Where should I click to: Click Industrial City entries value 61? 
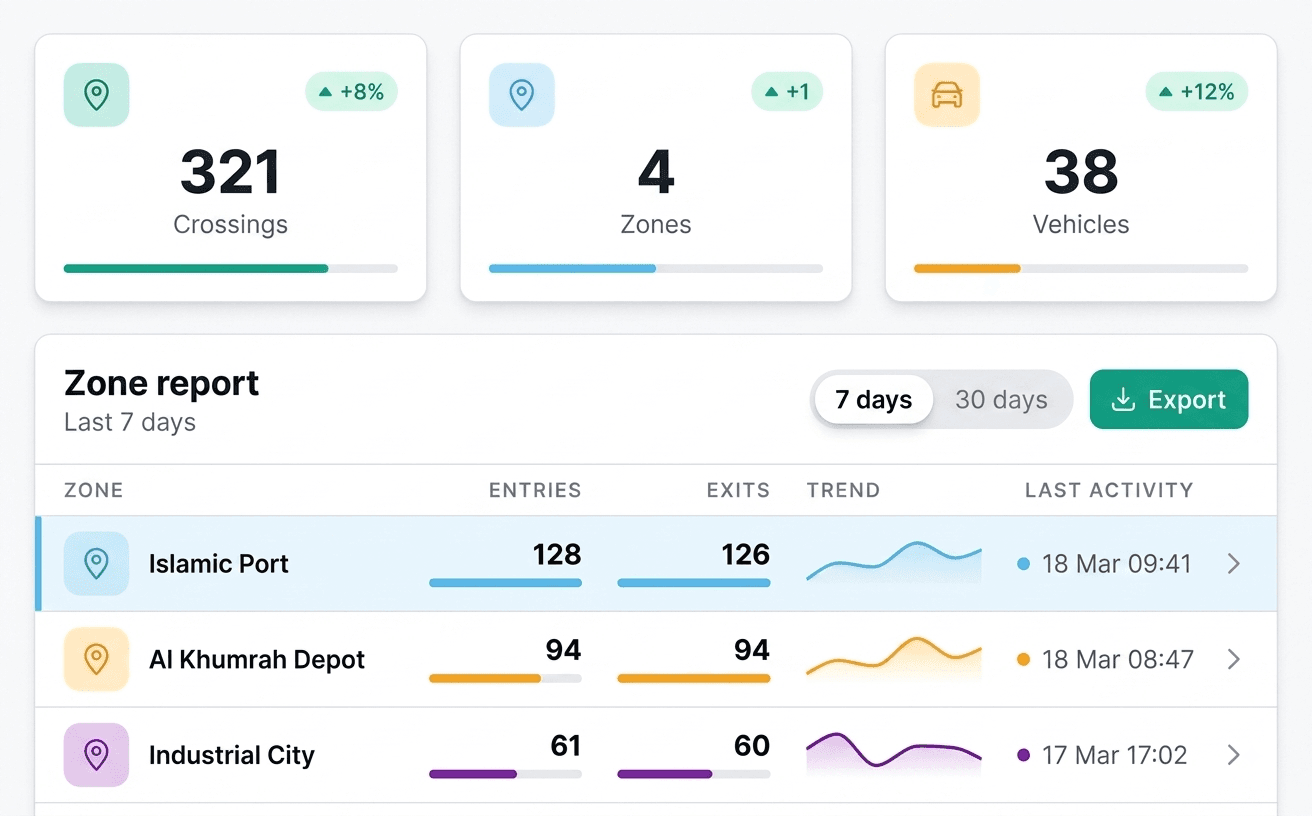click(x=566, y=746)
